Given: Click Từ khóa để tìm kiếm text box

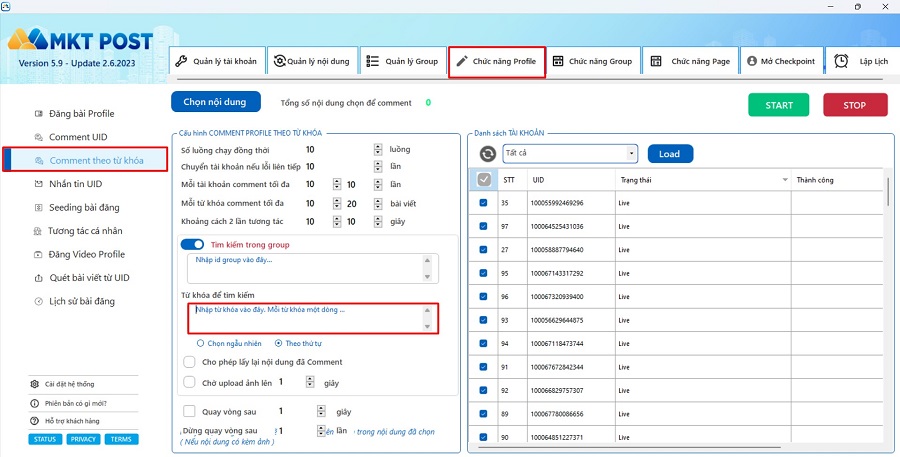Looking at the screenshot, I should tap(313, 318).
